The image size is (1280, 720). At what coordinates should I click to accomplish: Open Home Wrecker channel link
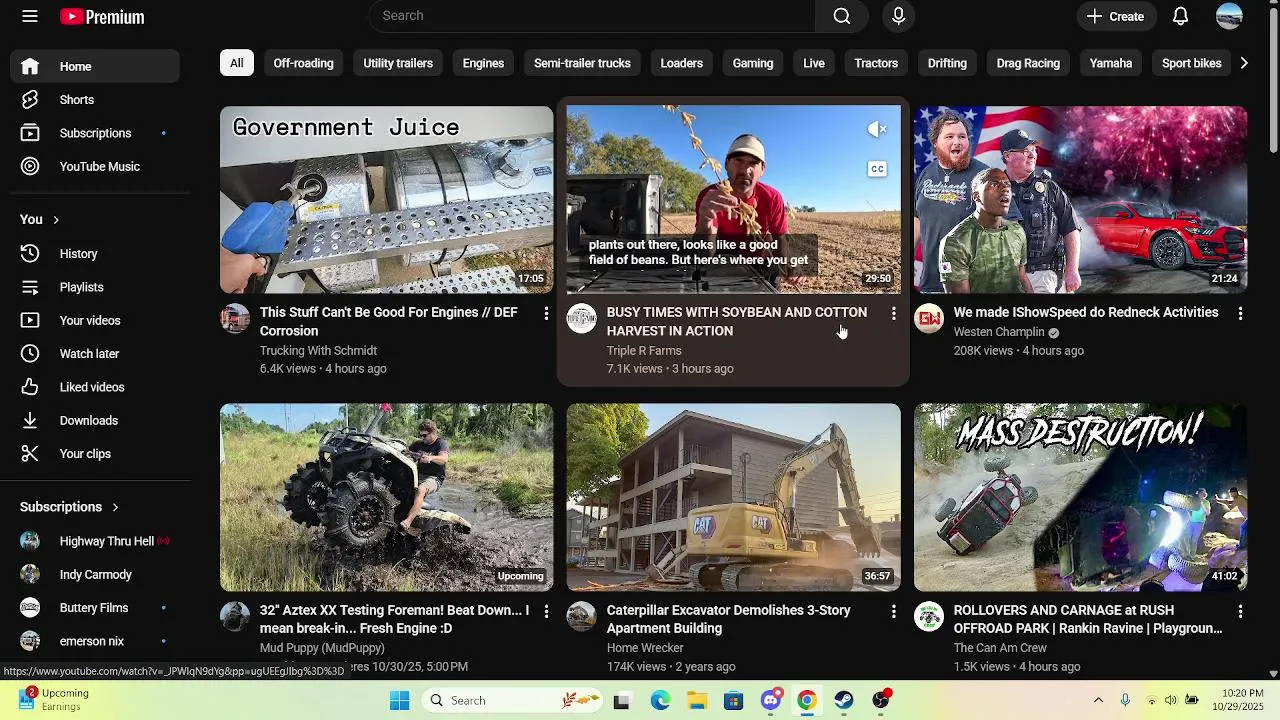(x=645, y=648)
